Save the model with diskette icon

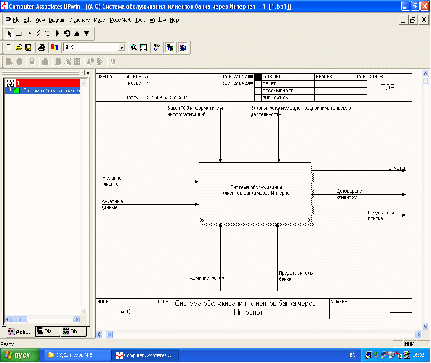click(x=28, y=47)
